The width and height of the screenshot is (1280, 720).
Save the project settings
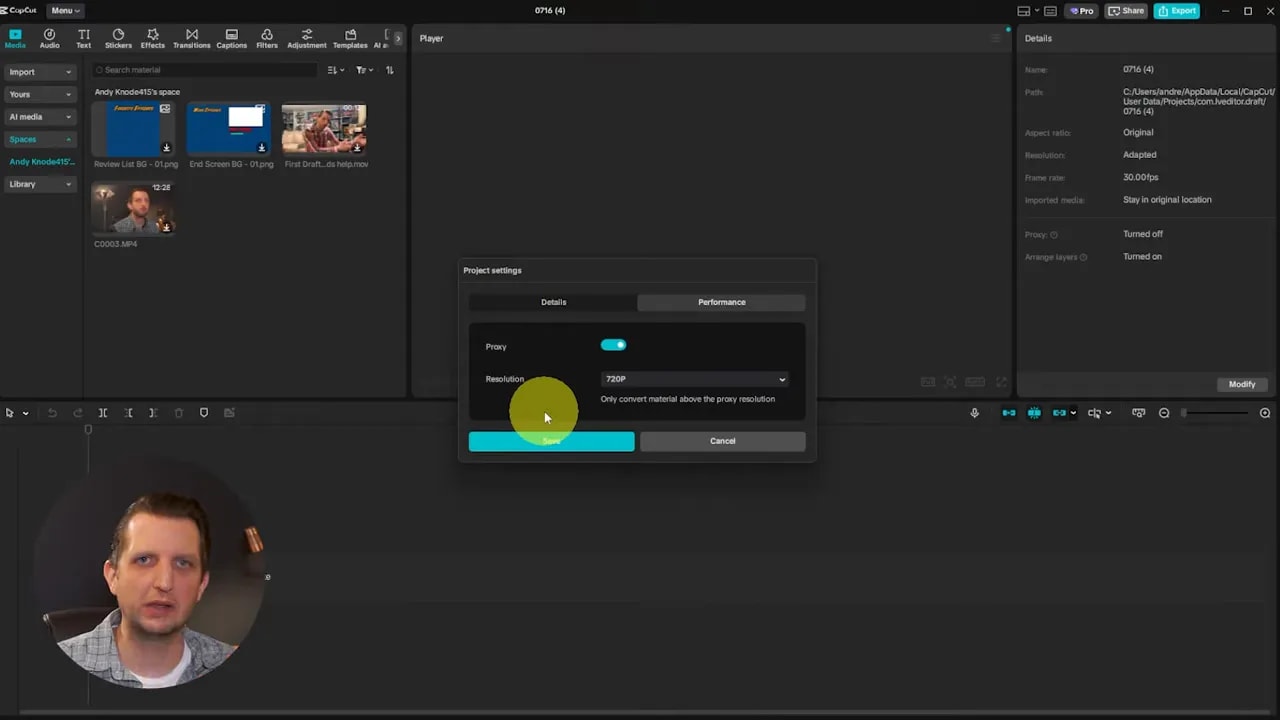[x=551, y=441]
